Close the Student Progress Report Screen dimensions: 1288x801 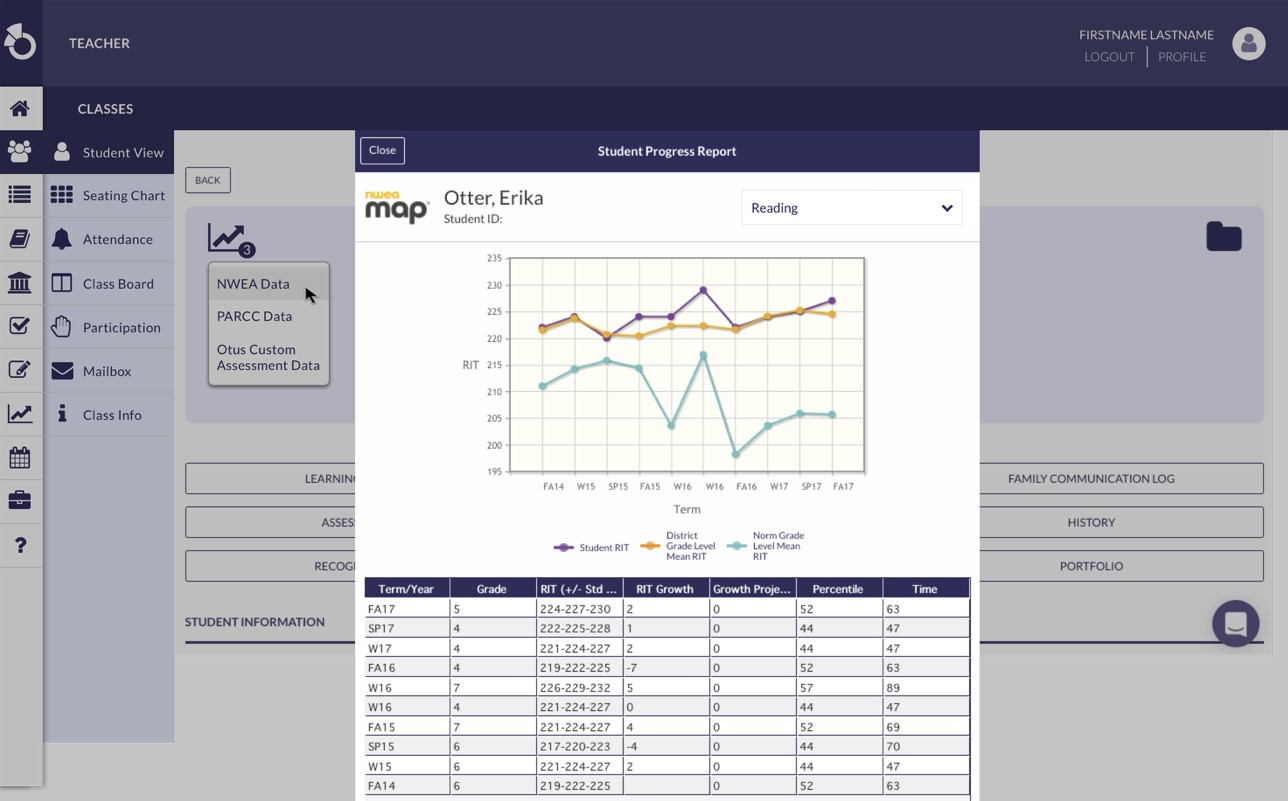(x=382, y=150)
